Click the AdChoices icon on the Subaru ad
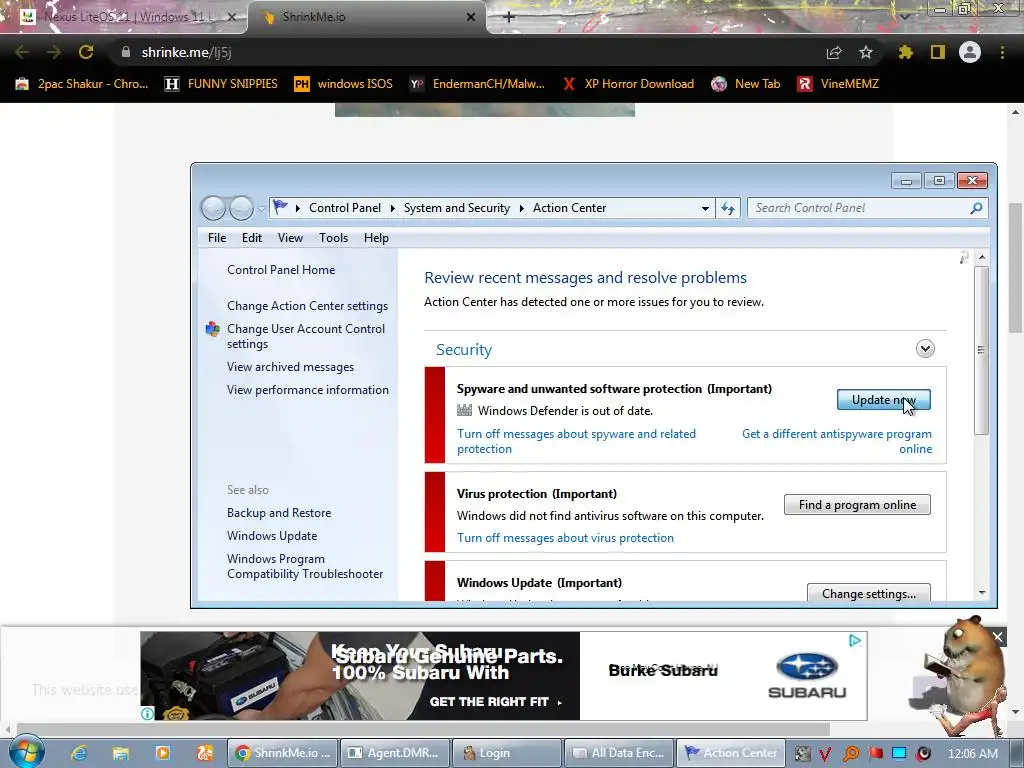The width and height of the screenshot is (1024, 768). pyautogui.click(x=855, y=641)
